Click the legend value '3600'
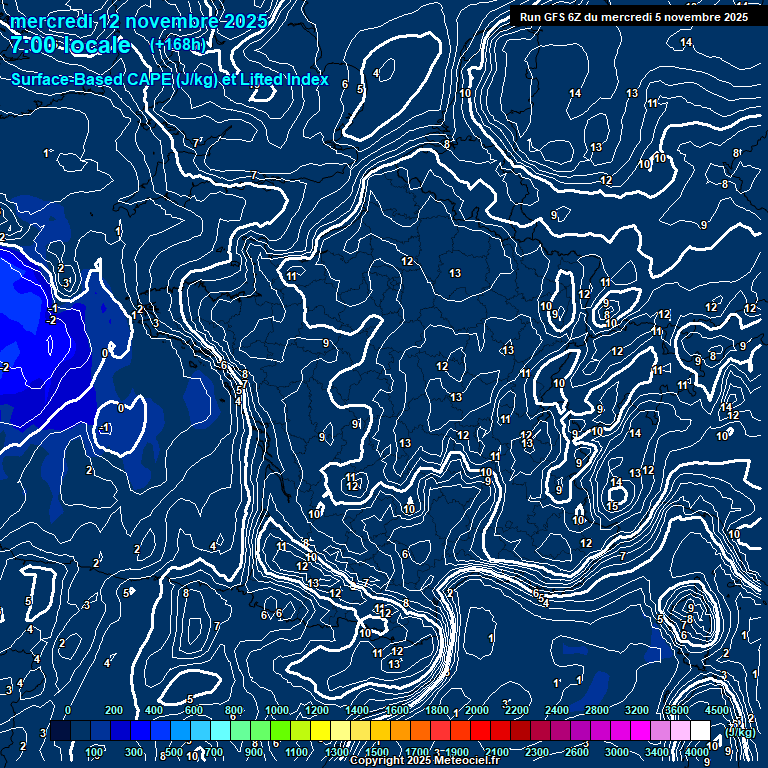Viewport: 768px width, 768px height. (677, 710)
